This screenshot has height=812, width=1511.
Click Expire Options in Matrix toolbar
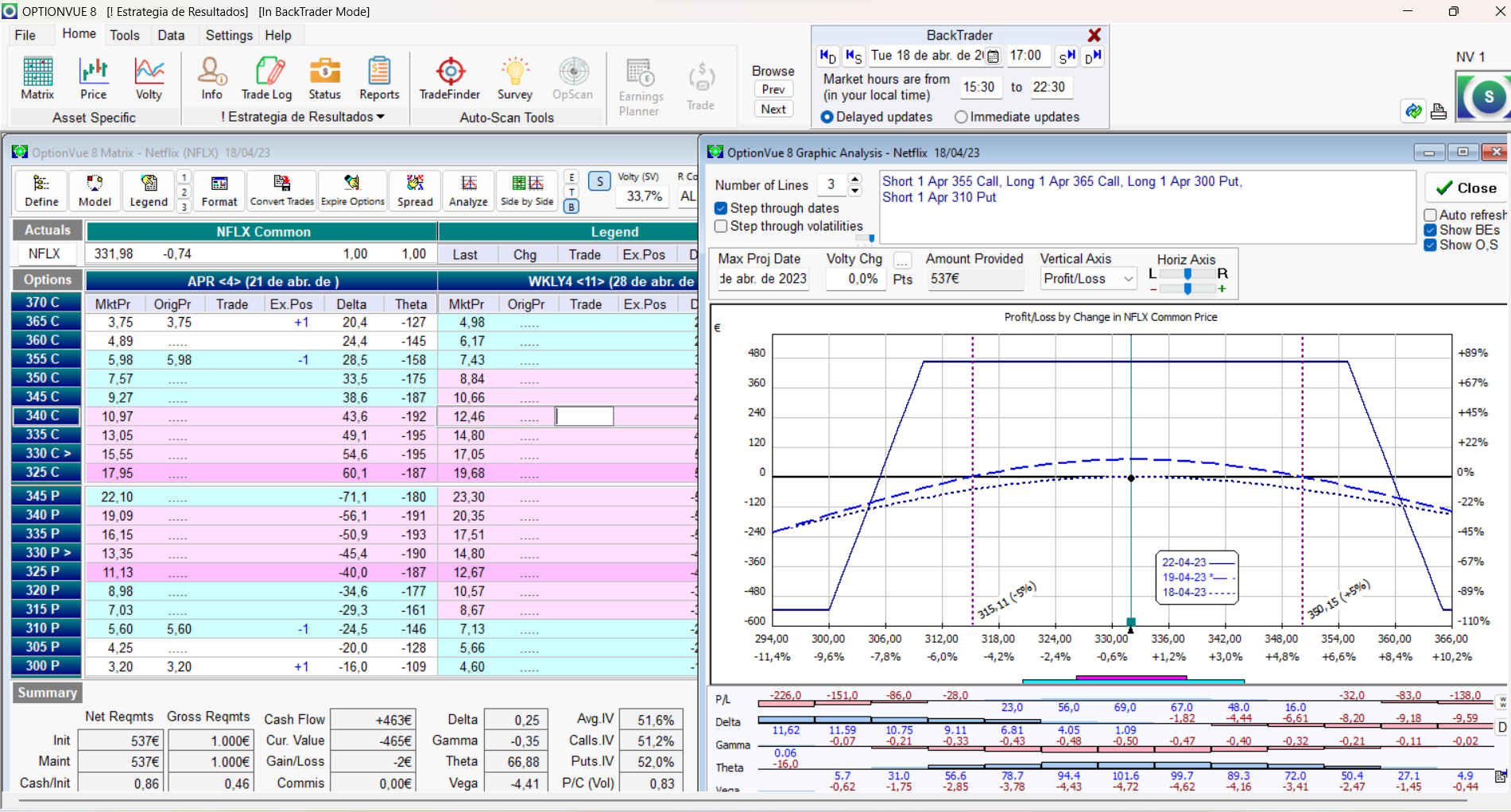[352, 191]
